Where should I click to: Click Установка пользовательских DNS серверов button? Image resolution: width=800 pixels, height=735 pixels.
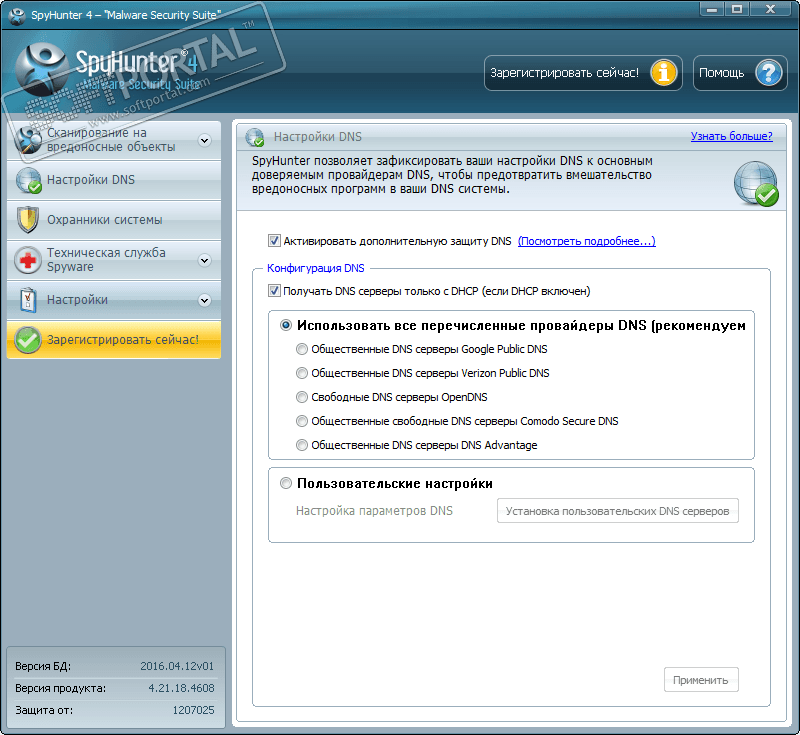617,511
